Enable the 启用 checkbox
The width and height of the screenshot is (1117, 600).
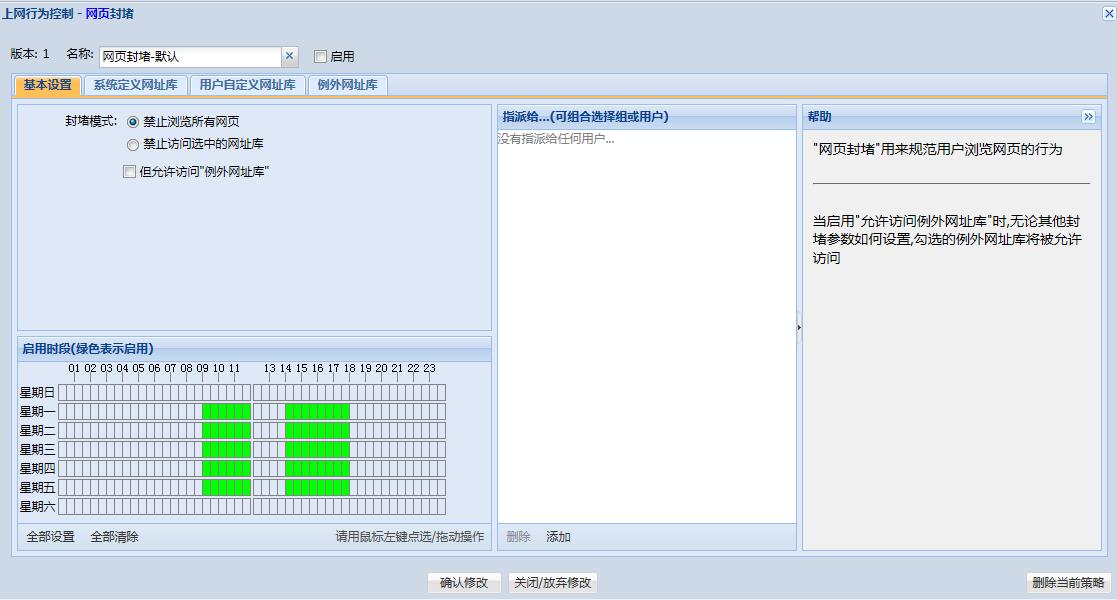pos(321,57)
